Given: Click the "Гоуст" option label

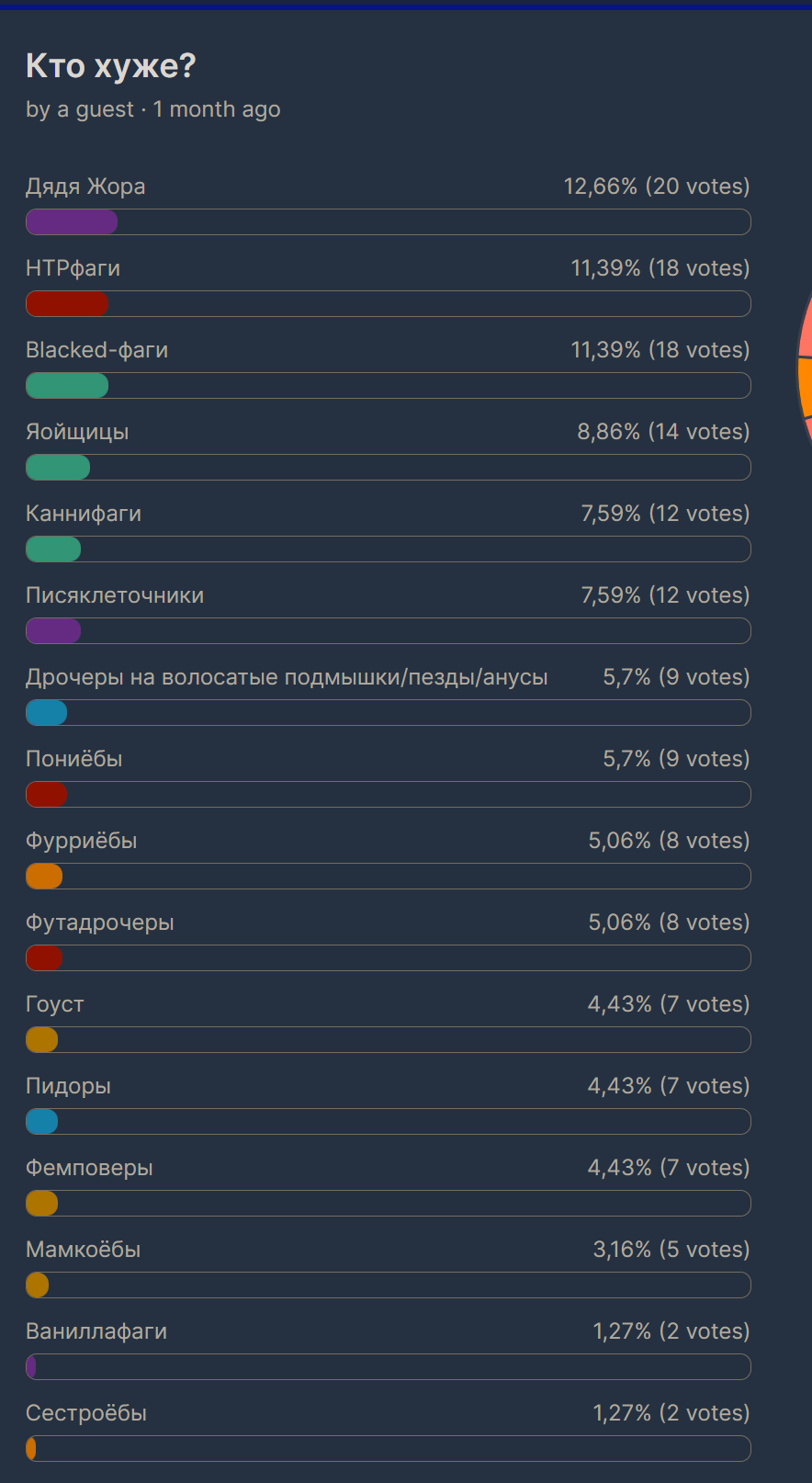Looking at the screenshot, I should pyautogui.click(x=54, y=1004).
